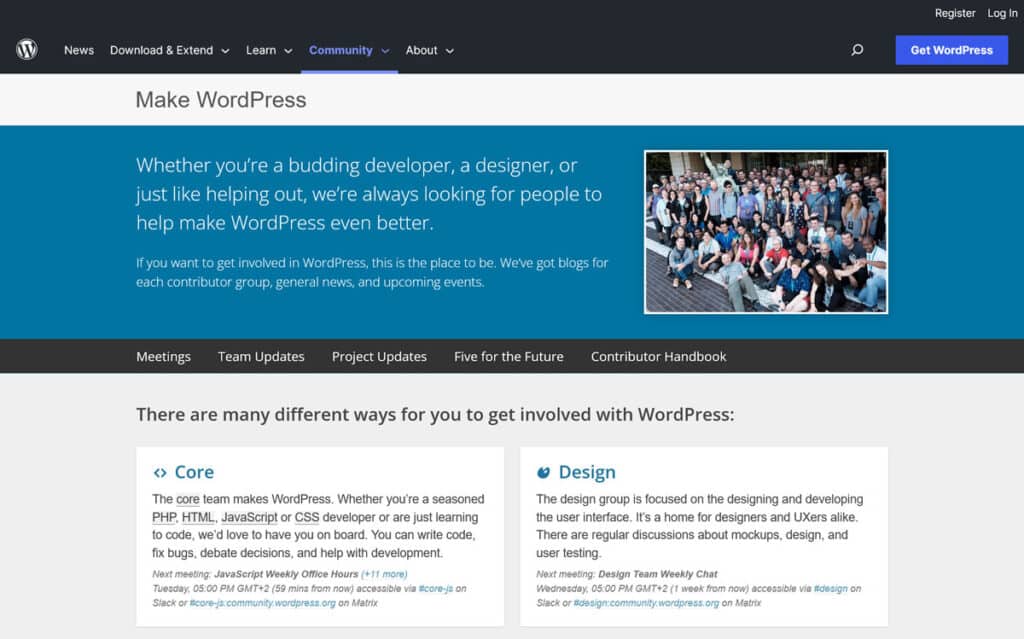Open the Meetings tab
The height and width of the screenshot is (639, 1024).
[163, 356]
